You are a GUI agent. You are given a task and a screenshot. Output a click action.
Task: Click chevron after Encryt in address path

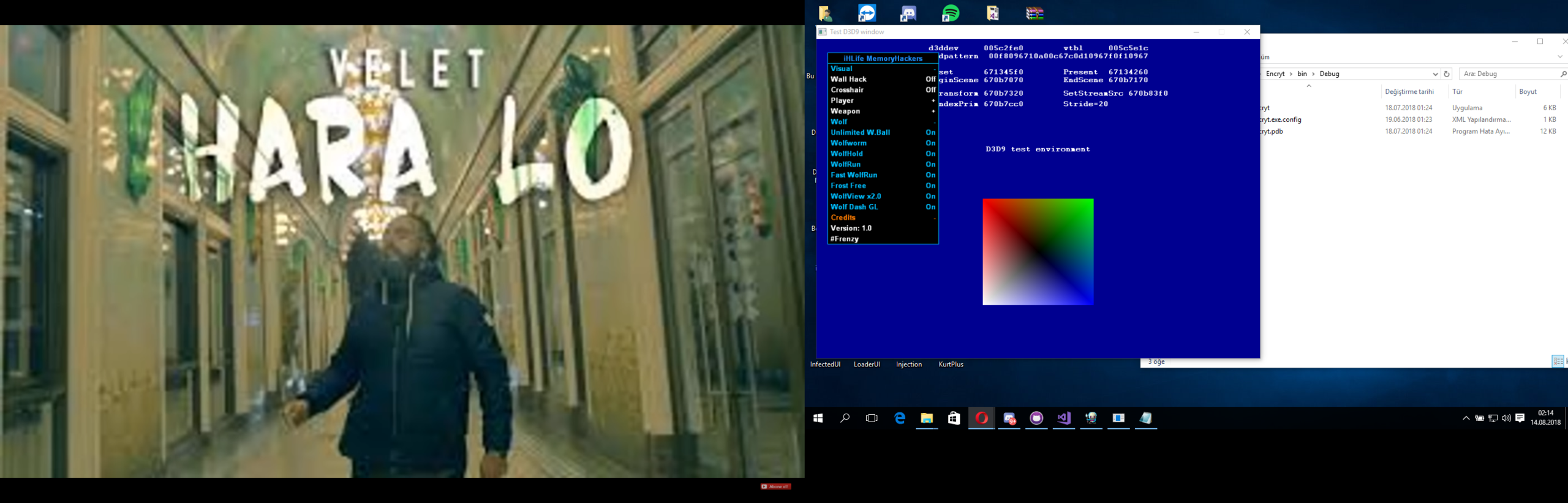click(1291, 74)
